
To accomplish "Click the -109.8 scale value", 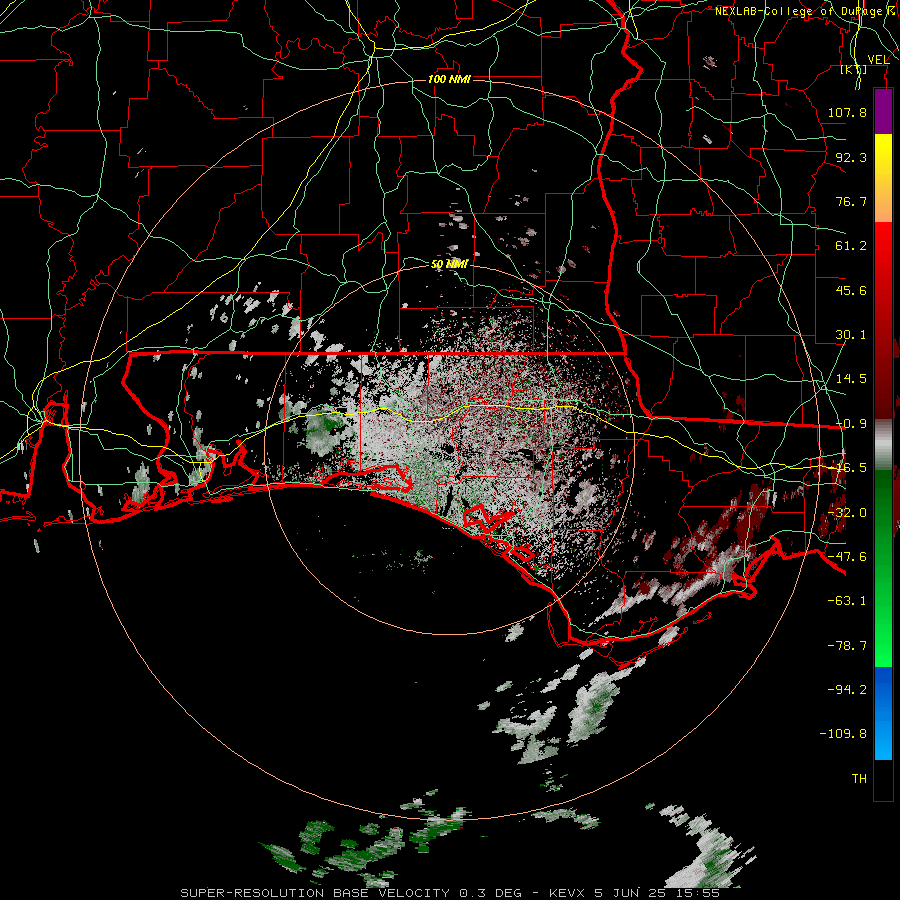I will (843, 734).
